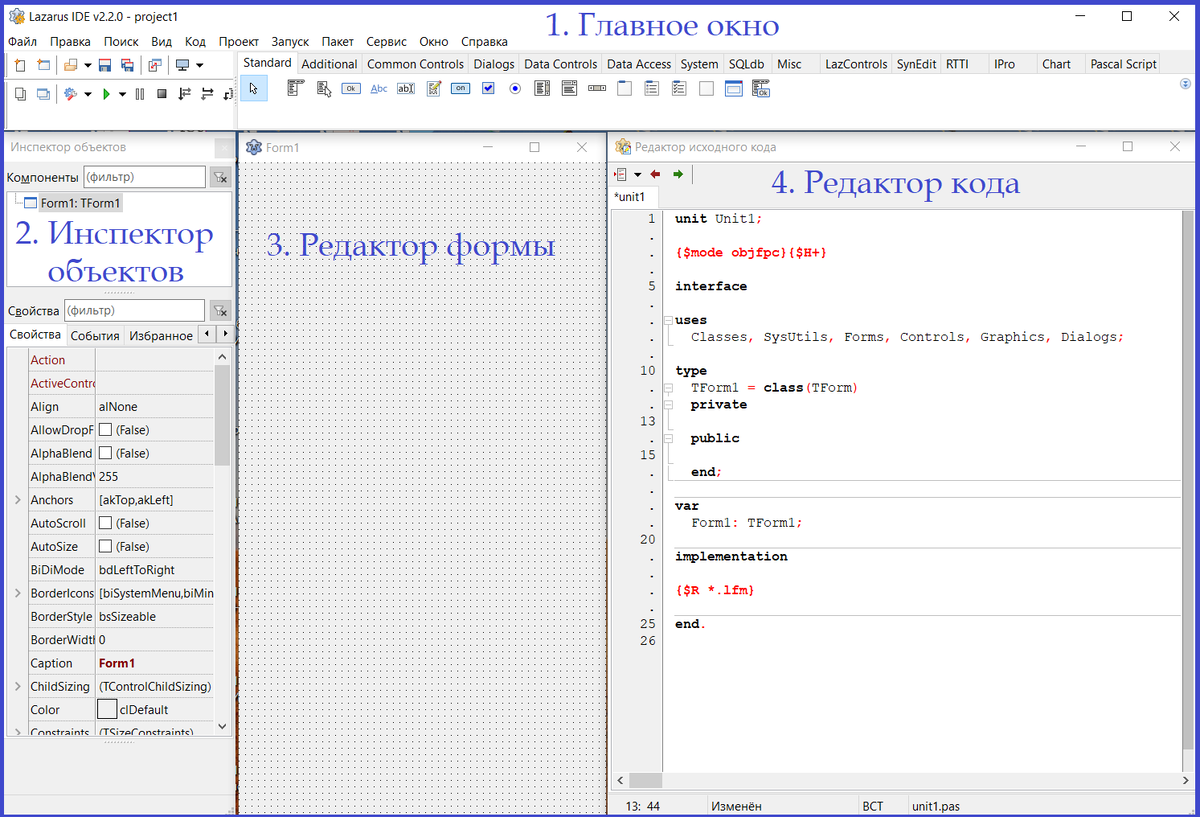
Task: Open source editor jump history dropdown arrow
Action: click(638, 174)
